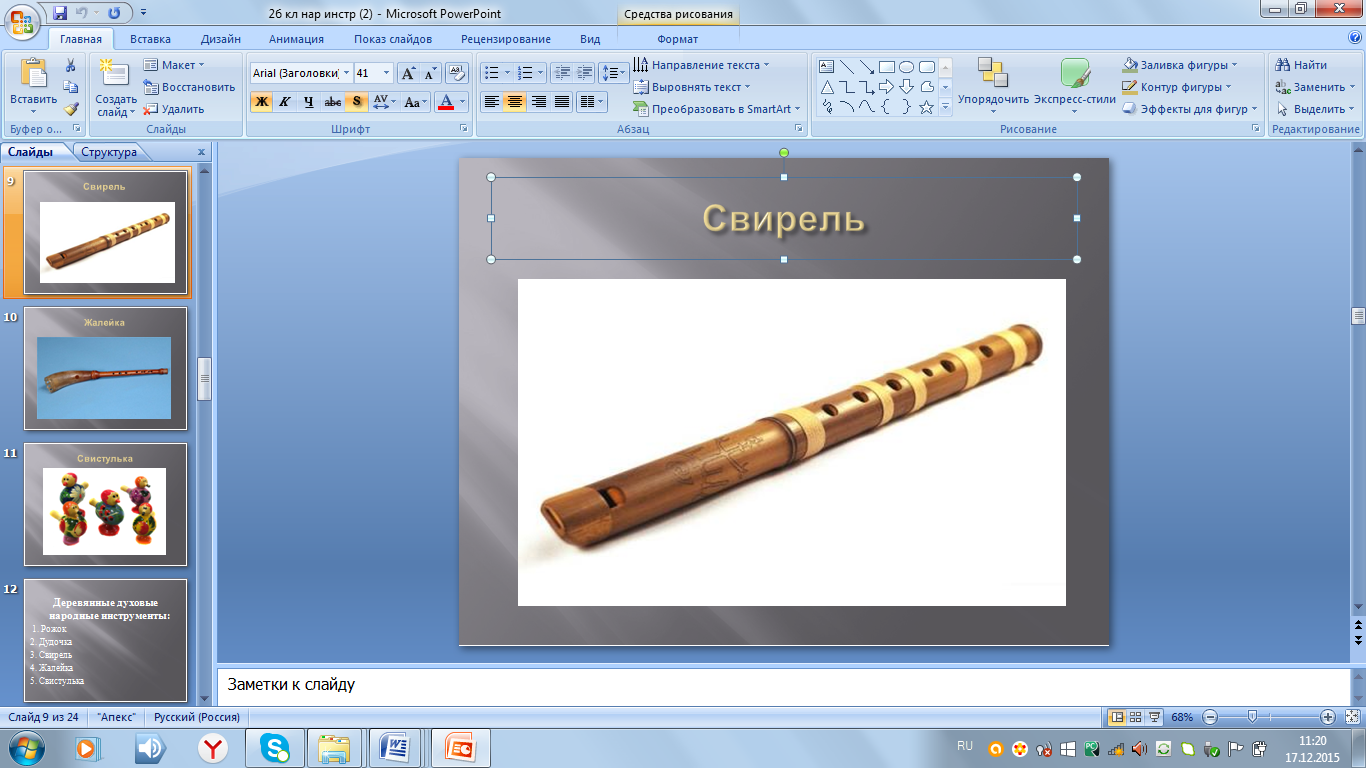Toggle Underline (Ч) formatting
Screen dimensions: 1366x768
point(309,101)
